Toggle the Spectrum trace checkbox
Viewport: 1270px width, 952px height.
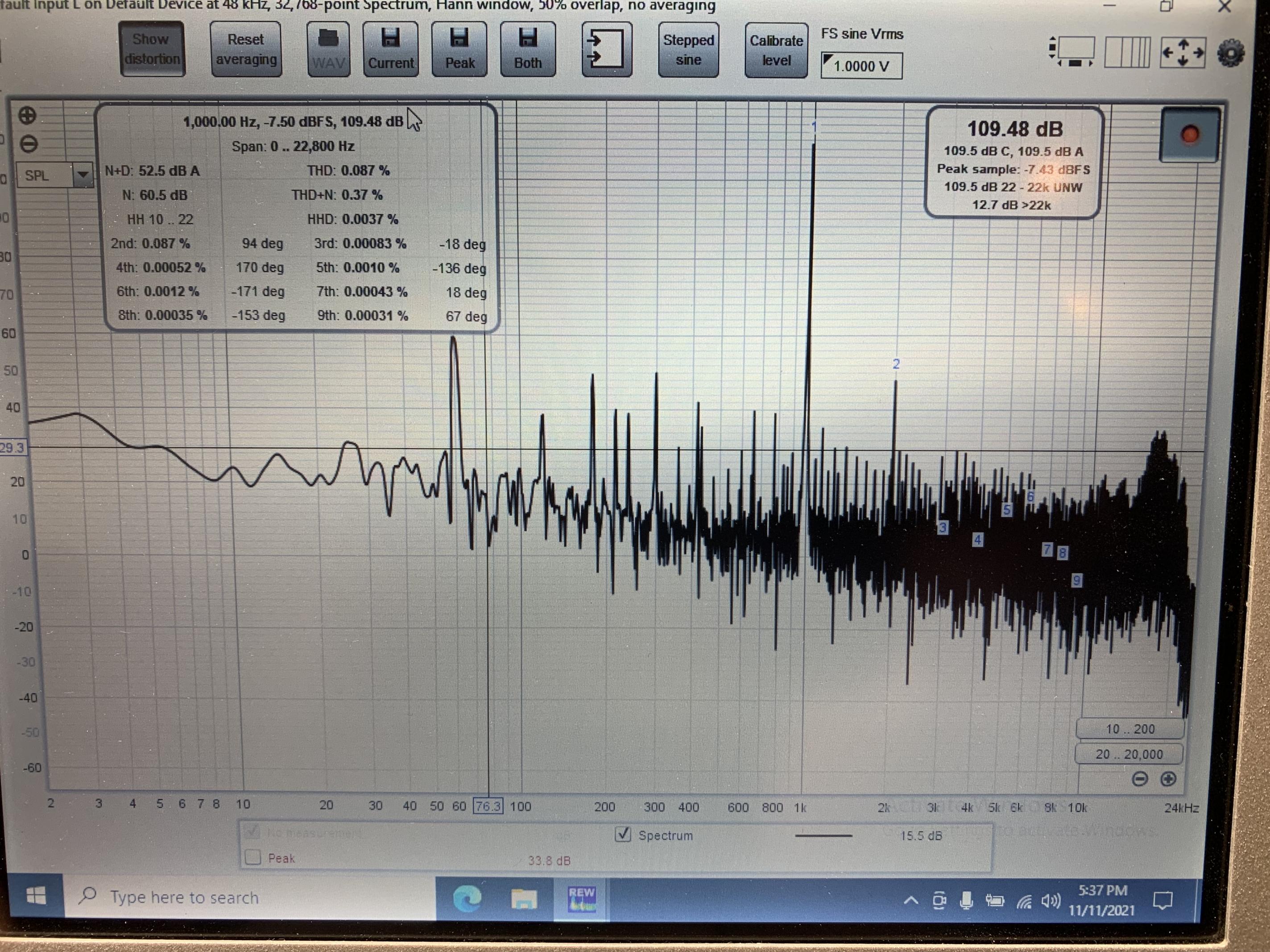pyautogui.click(x=623, y=834)
